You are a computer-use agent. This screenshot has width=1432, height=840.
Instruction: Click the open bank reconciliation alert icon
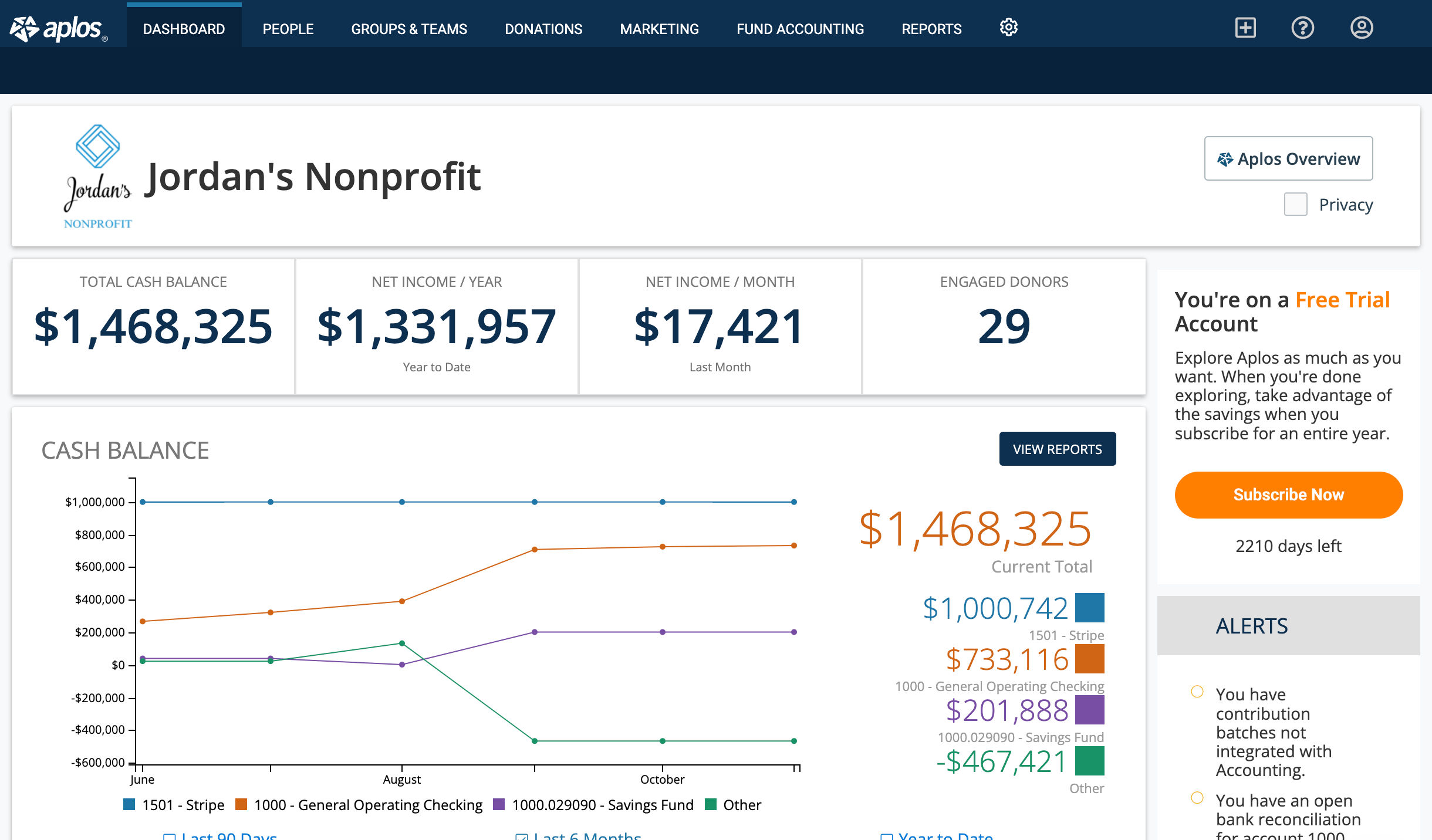(1197, 798)
